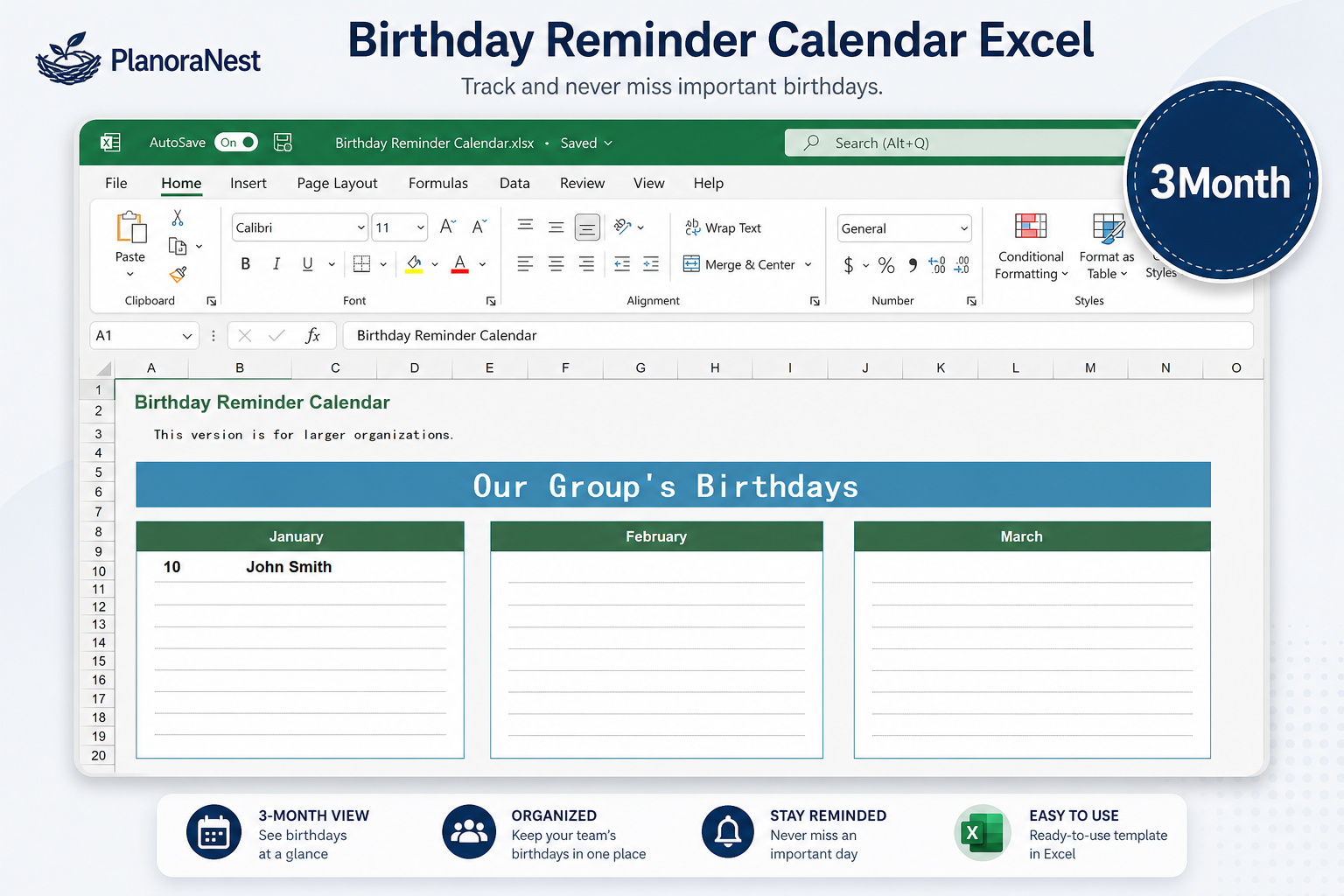Click the Bottom Align icon
The image size is (1344, 896).
point(587,227)
